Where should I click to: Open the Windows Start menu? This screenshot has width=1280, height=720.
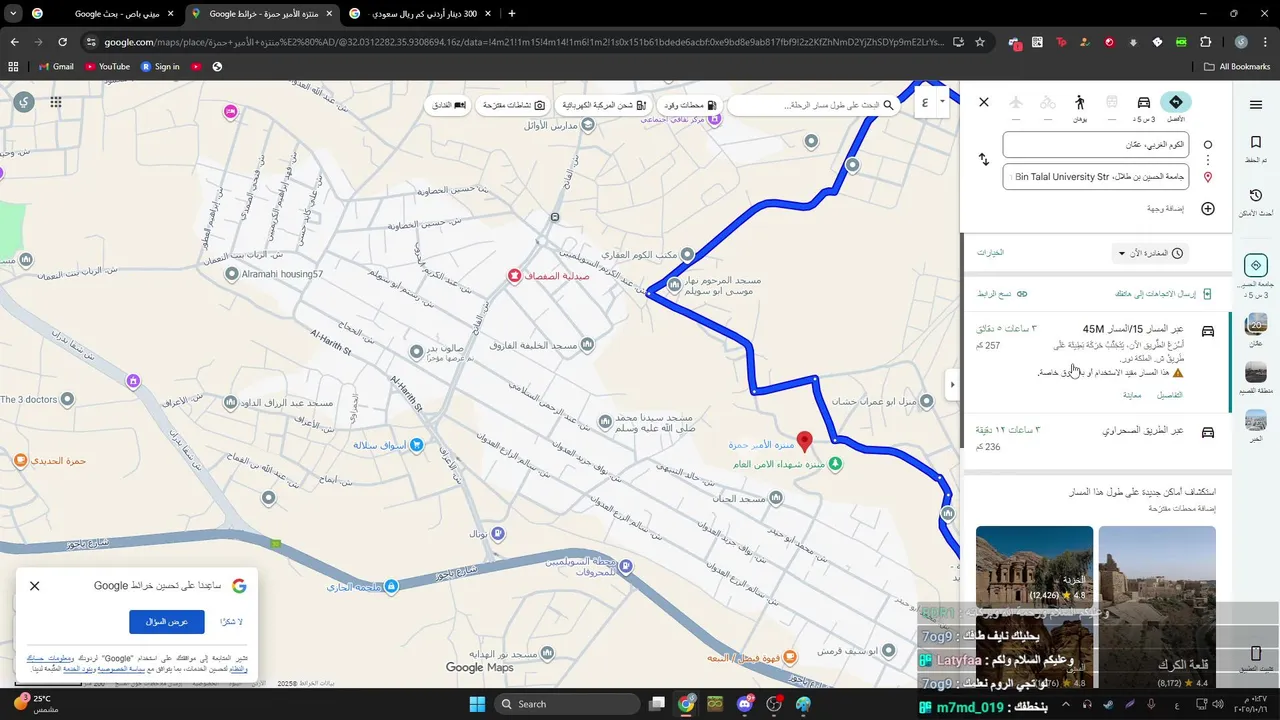477,704
